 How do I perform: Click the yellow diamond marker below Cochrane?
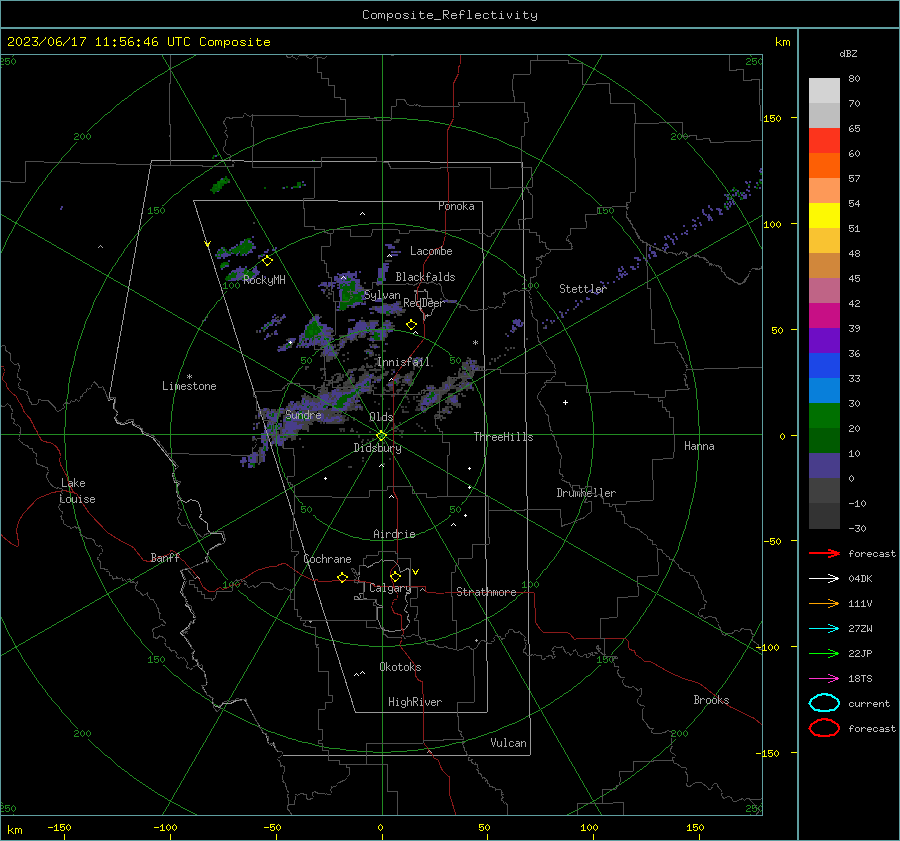(x=342, y=577)
